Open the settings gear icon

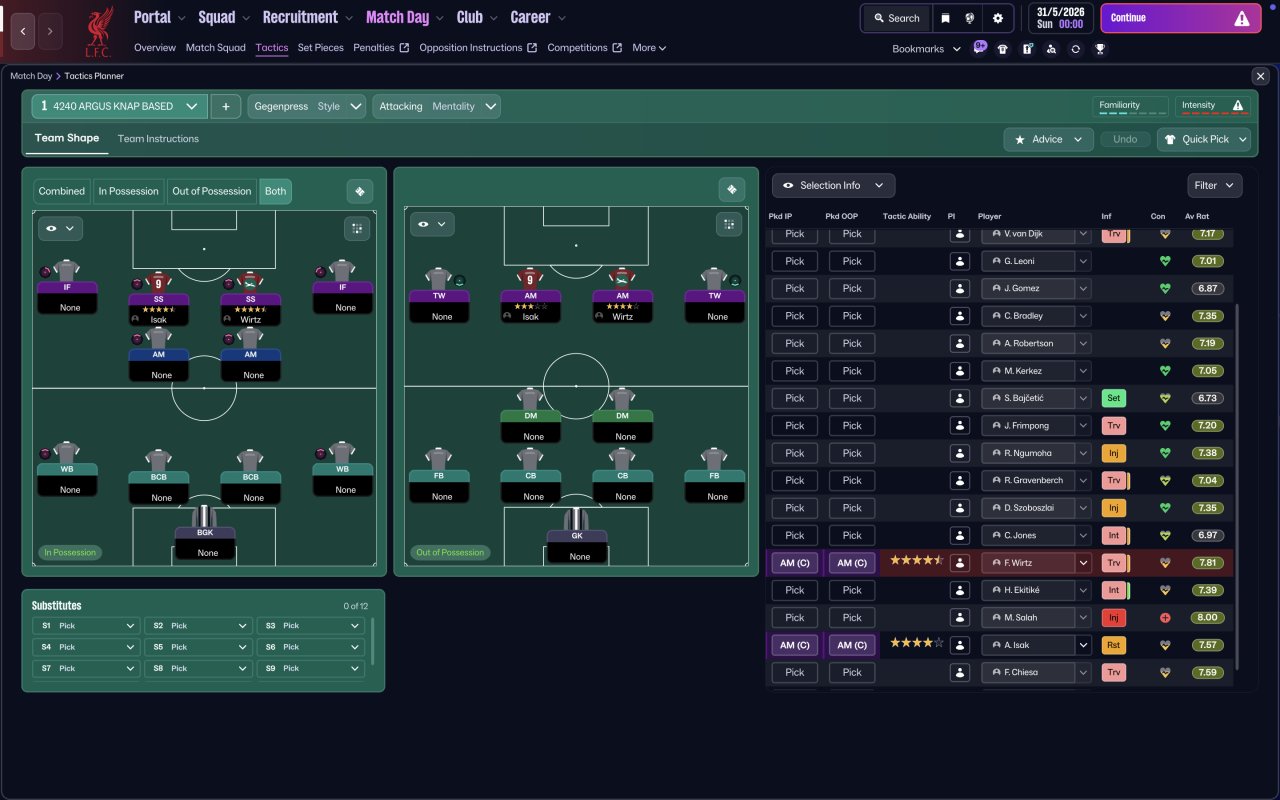tap(998, 18)
